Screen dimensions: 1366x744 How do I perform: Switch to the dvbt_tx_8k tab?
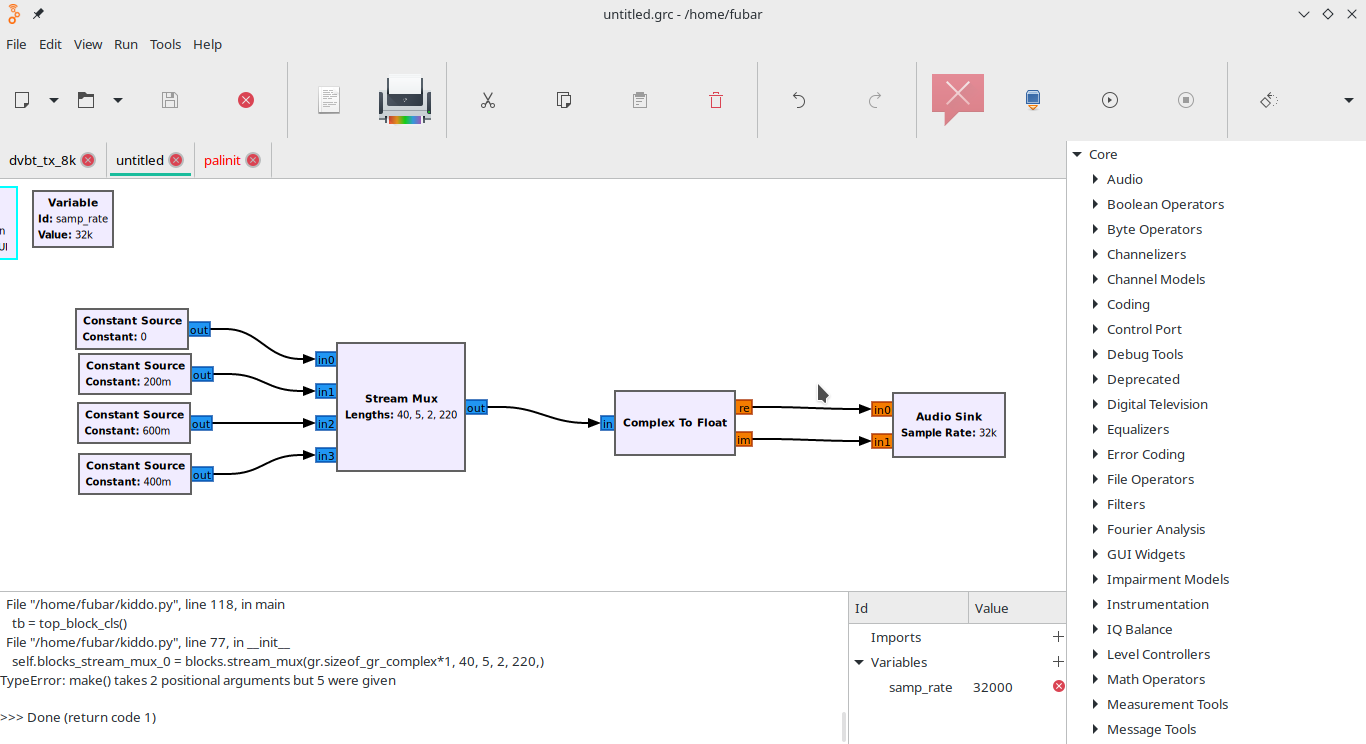pyautogui.click(x=42, y=160)
